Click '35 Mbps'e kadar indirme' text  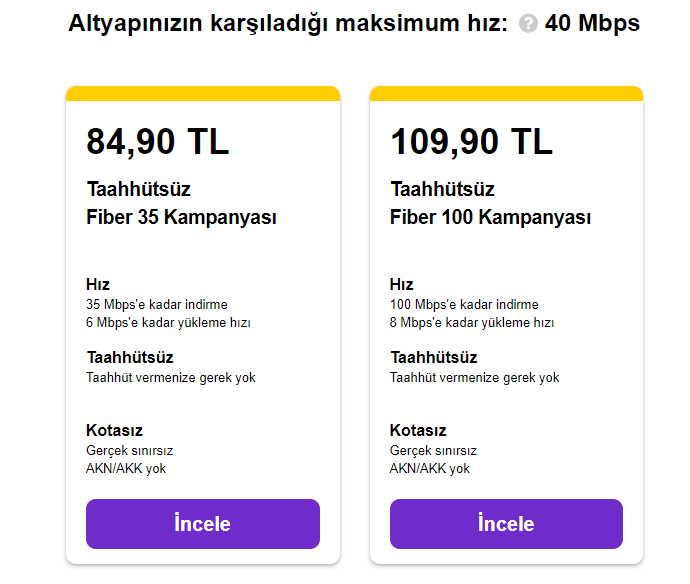(156, 304)
